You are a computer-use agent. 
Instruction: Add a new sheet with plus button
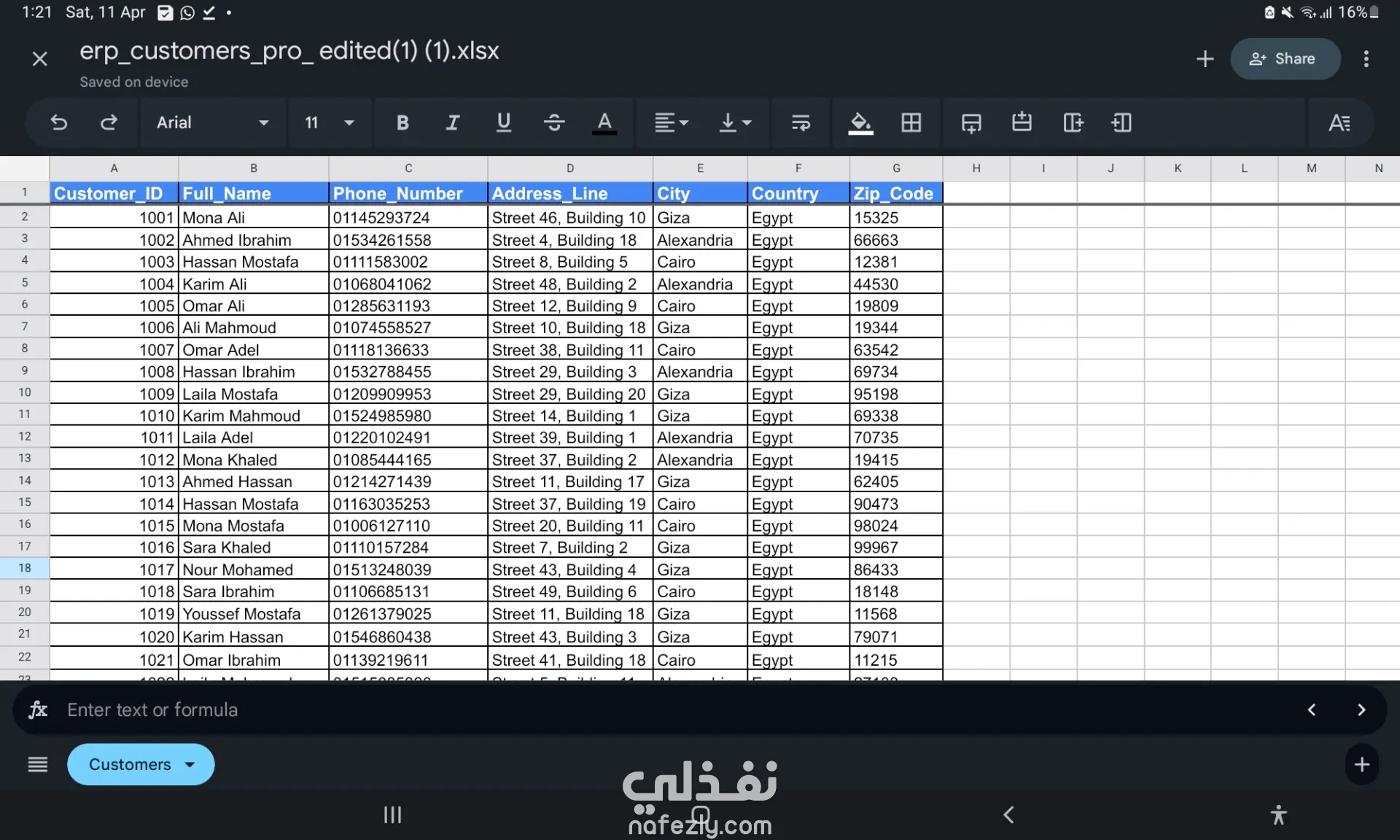(x=1361, y=764)
